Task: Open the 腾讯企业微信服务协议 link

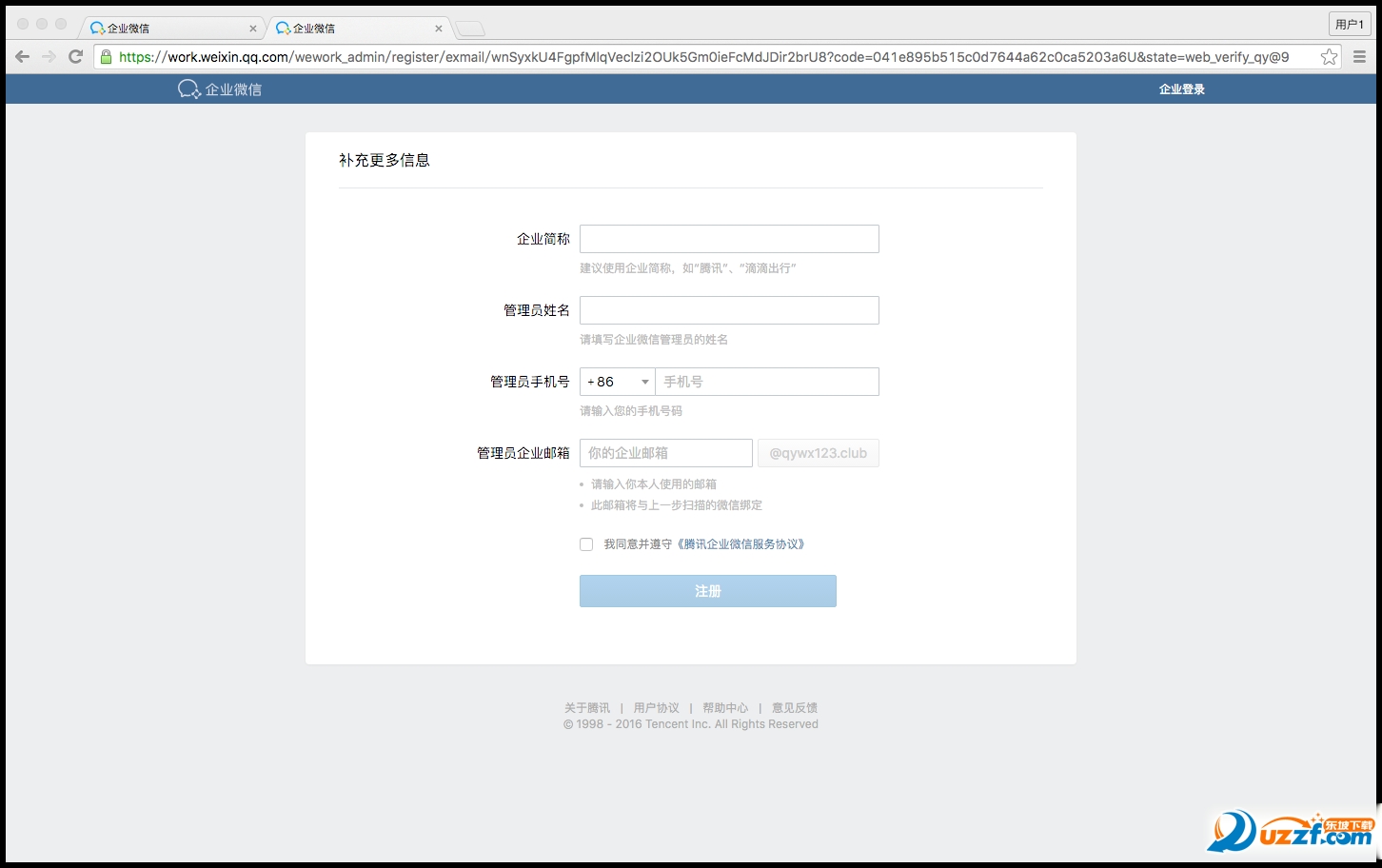Action: point(740,544)
